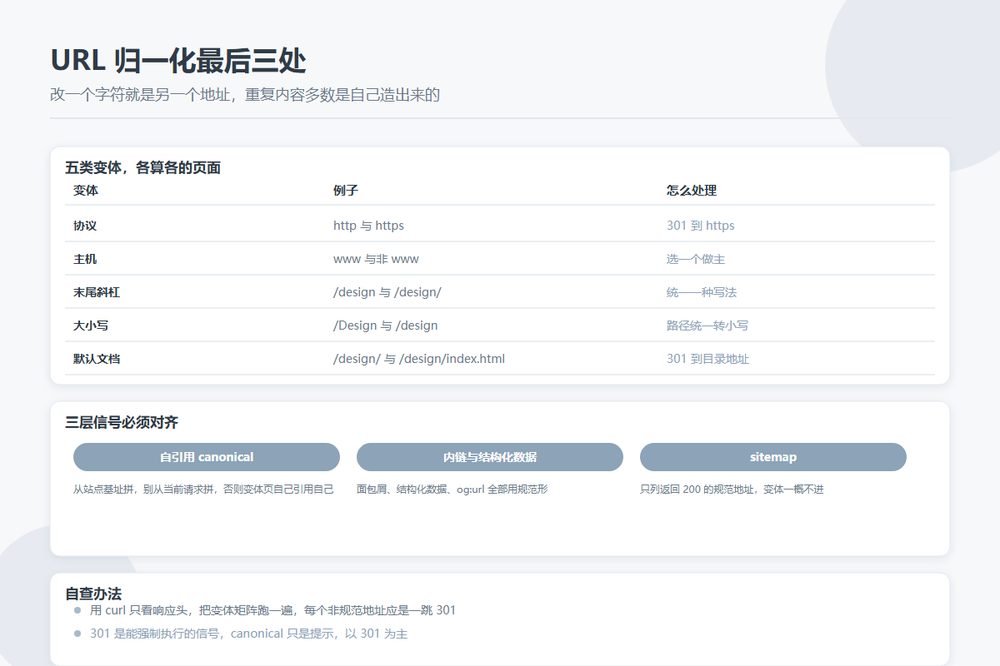Select the 协议 row label

click(x=85, y=225)
